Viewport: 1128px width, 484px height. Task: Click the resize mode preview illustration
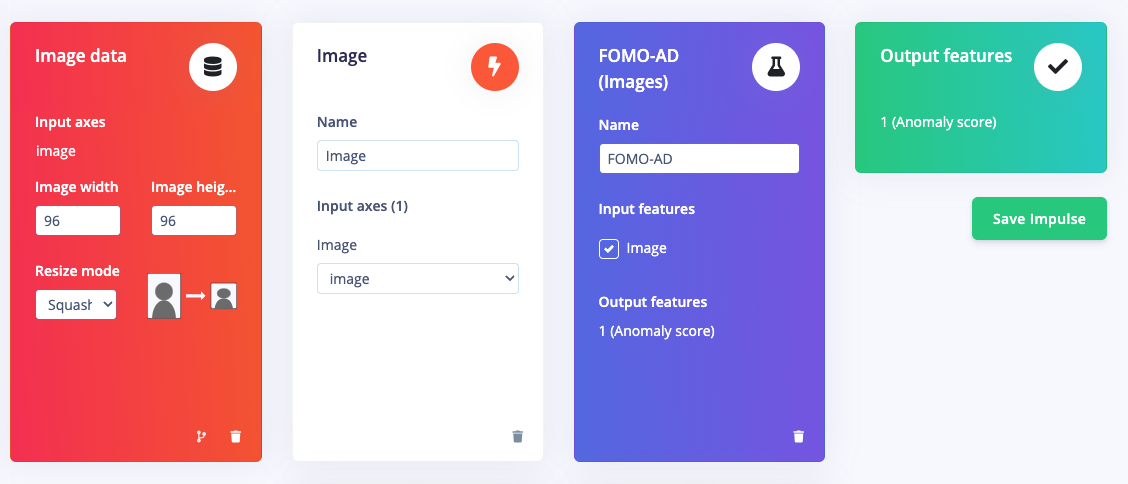click(x=192, y=296)
